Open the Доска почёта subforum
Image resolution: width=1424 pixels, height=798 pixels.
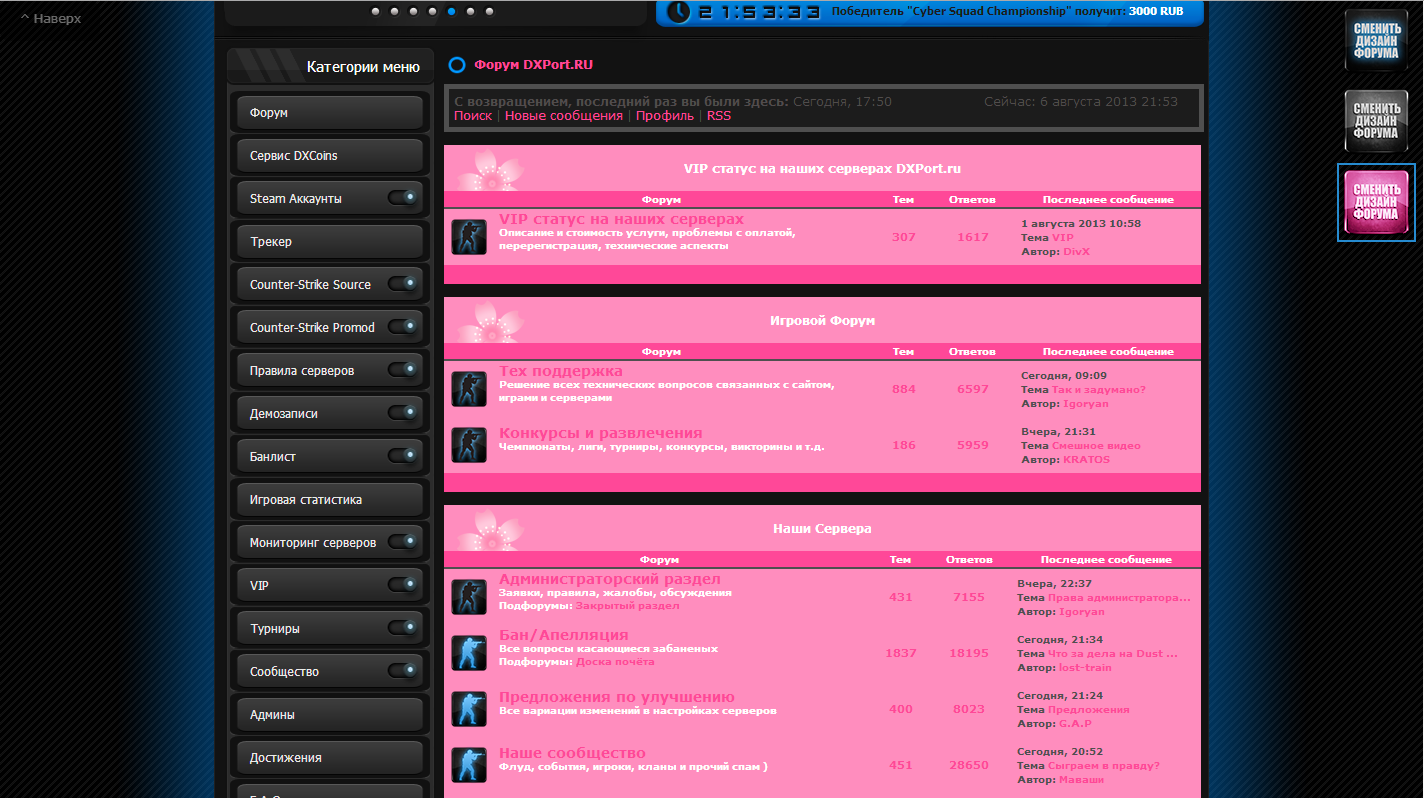pyautogui.click(x=616, y=662)
